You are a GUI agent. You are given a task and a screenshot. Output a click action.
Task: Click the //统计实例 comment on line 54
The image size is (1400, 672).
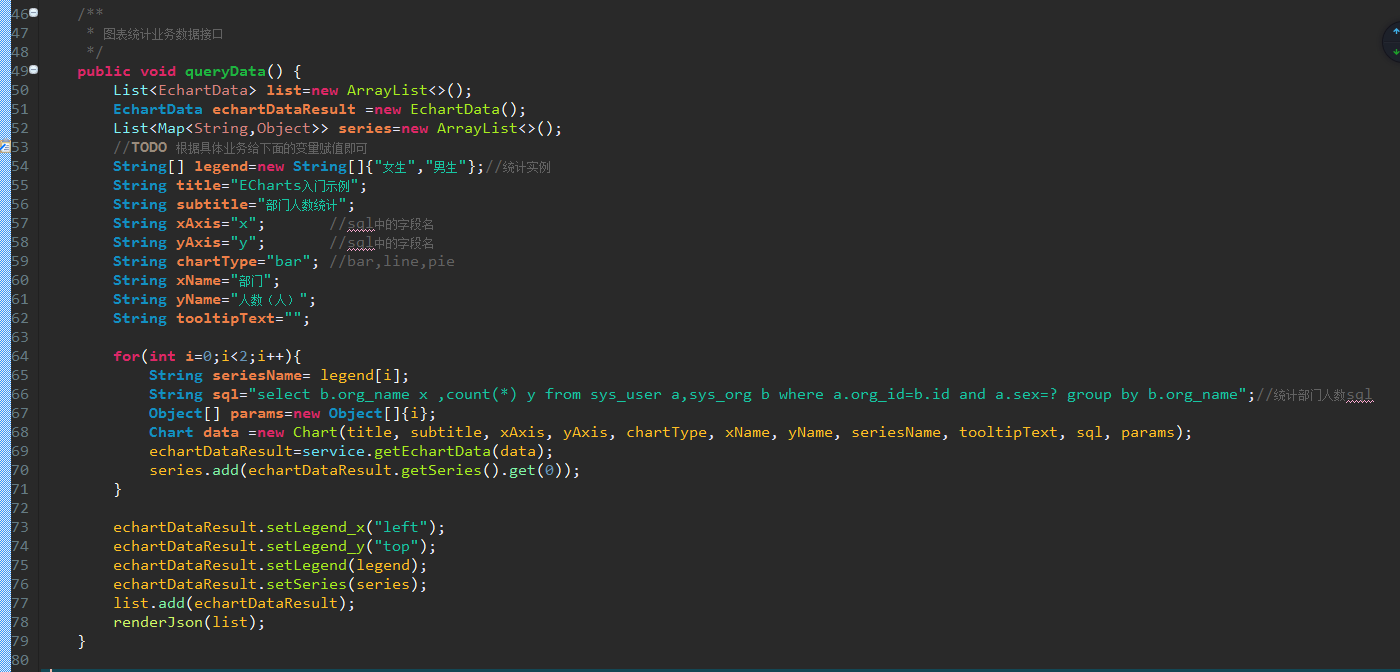click(517, 166)
